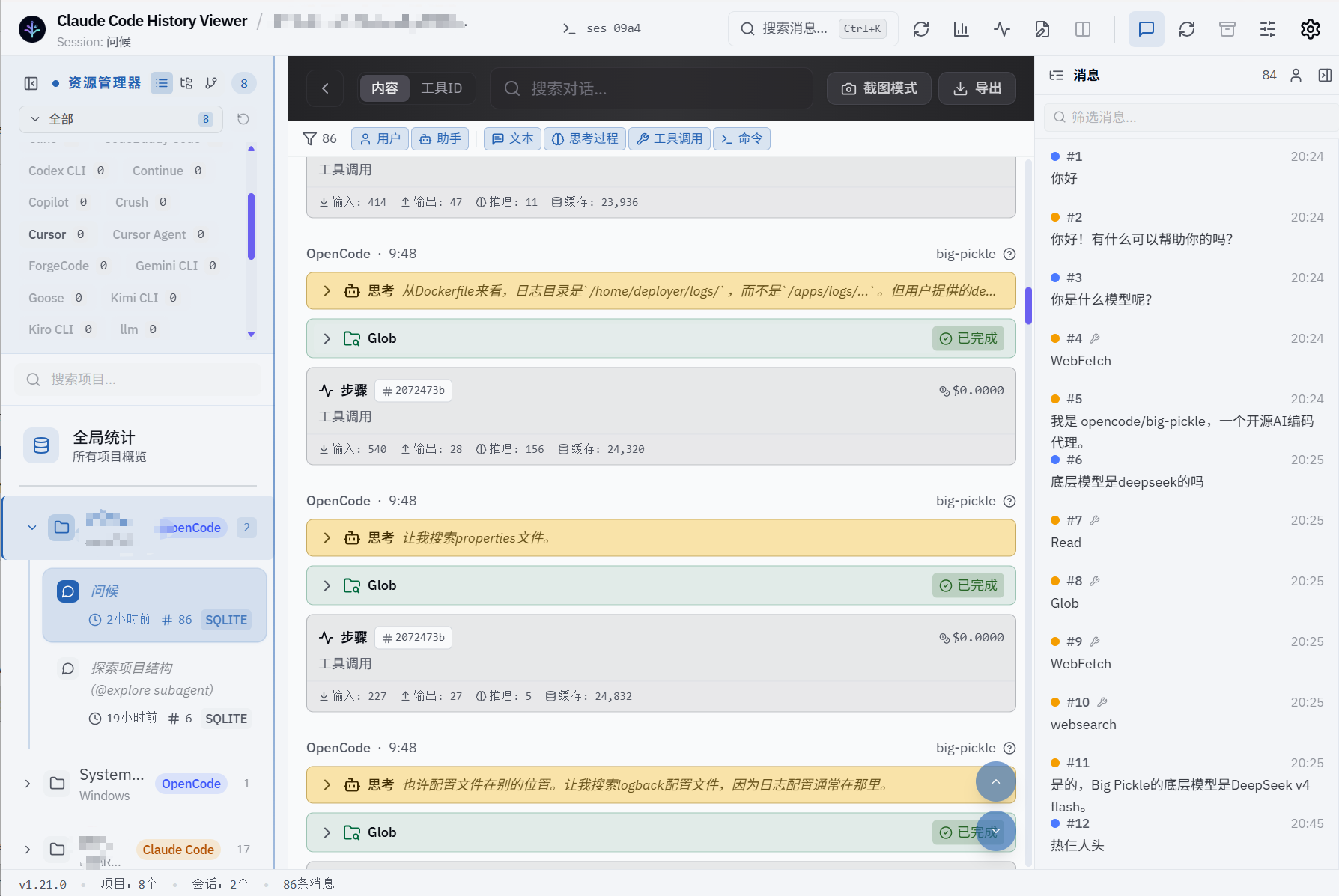
Task: Select the Gemini CLI source filter
Action: coord(176,266)
